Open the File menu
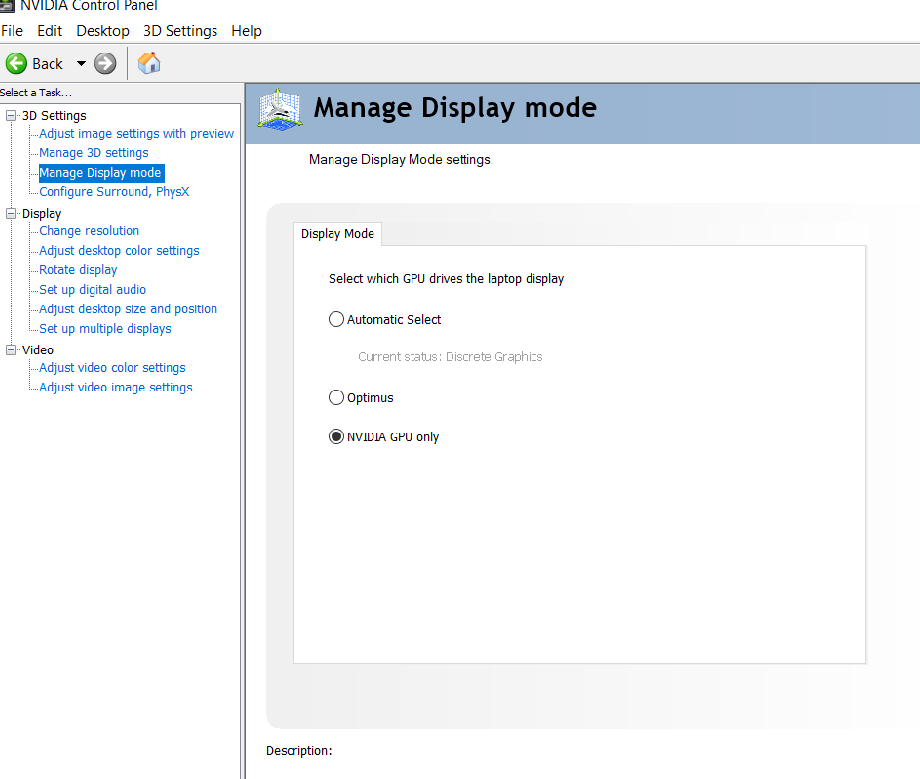The width and height of the screenshot is (920, 779). click(12, 31)
